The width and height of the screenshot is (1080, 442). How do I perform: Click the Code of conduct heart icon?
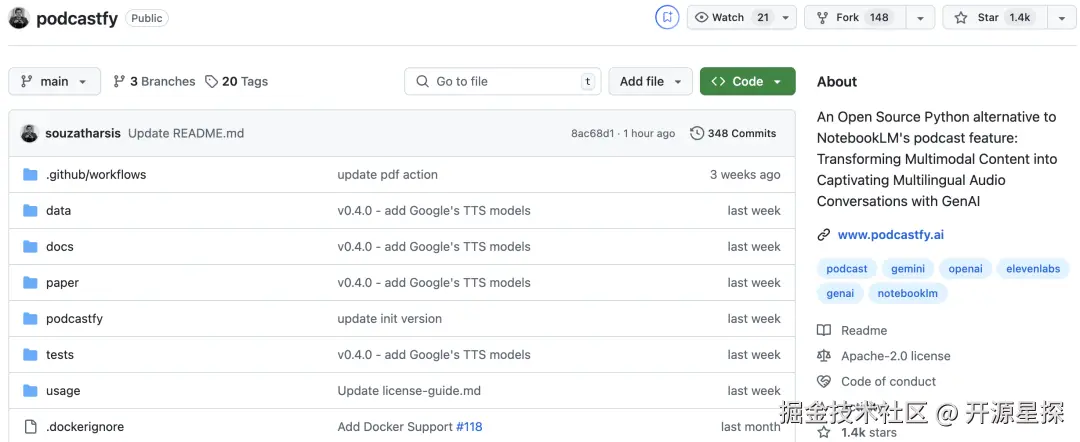coord(824,381)
